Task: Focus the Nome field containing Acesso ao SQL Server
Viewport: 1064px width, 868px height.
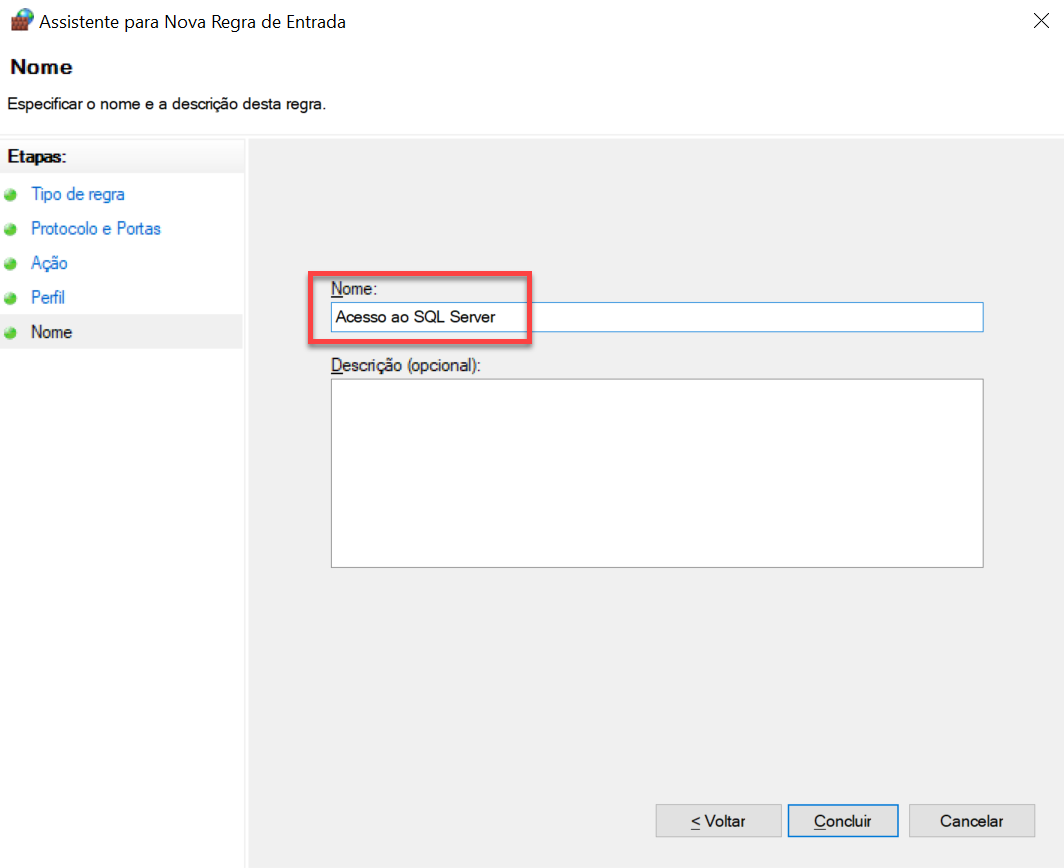Action: (656, 317)
